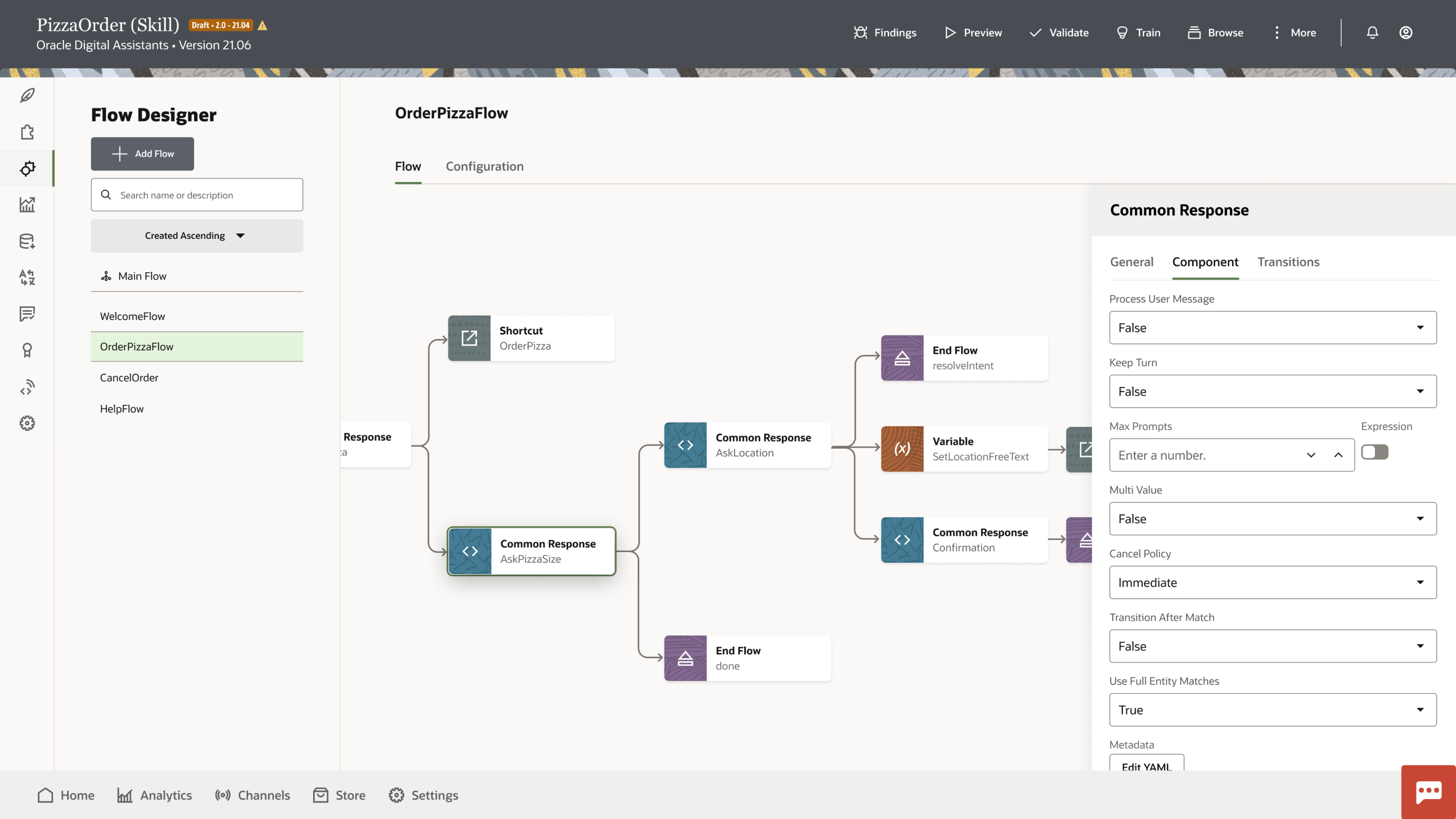This screenshot has width=1456, height=819.
Task: Open Channels in bottom bar
Action: coord(252,795)
